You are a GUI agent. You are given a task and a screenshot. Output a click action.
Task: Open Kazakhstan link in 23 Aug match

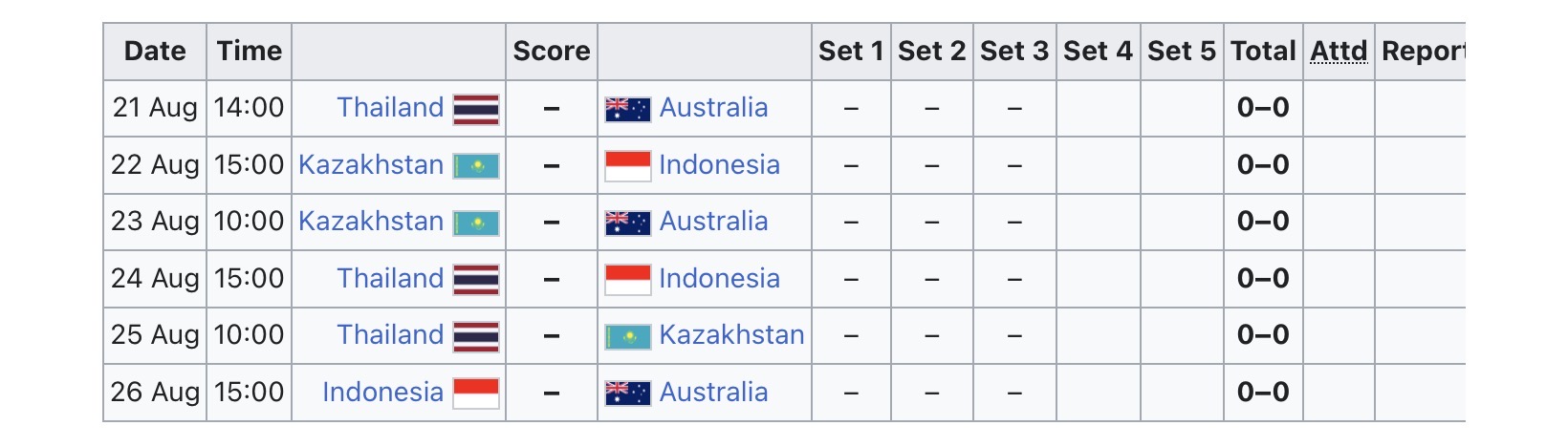[x=371, y=222]
